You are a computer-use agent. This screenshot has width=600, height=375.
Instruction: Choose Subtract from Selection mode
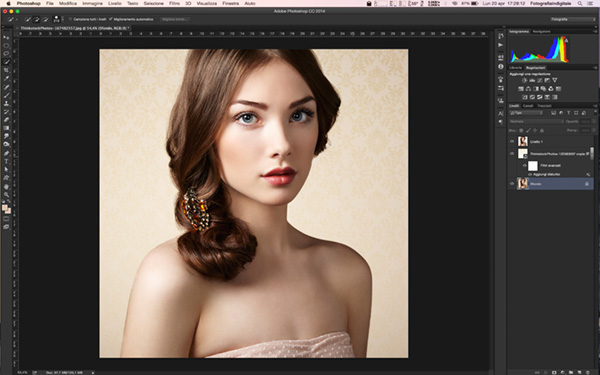pyautogui.click(x=46, y=19)
